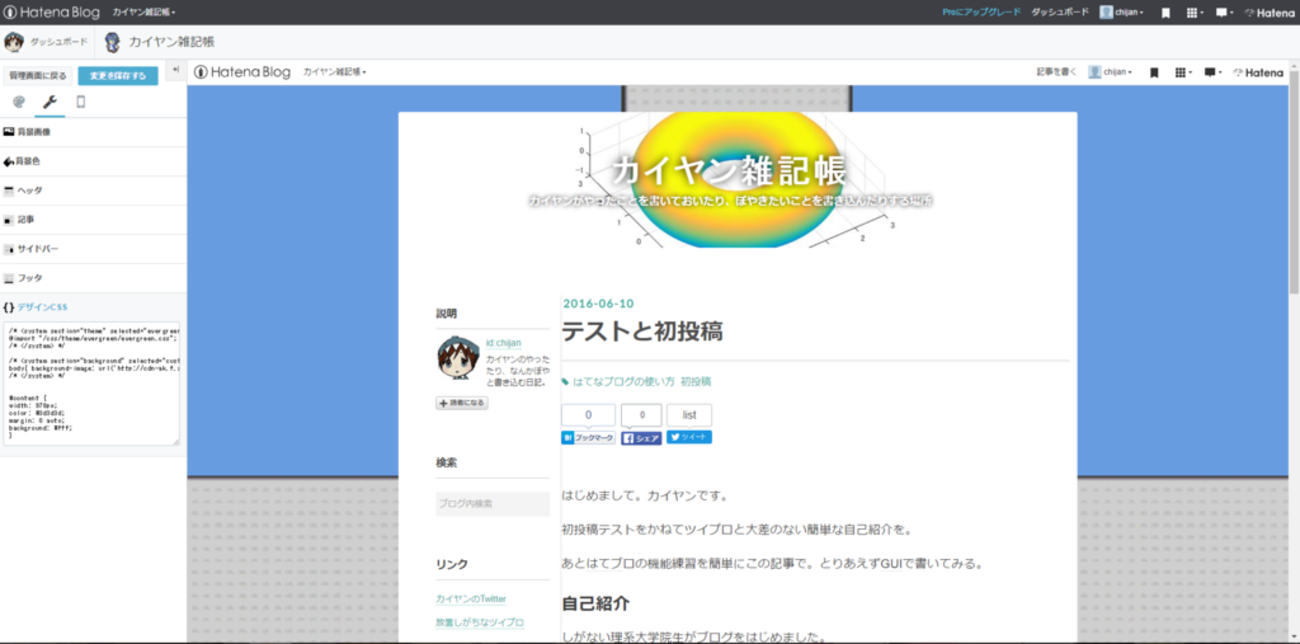Click 変更を保存する button
The width and height of the screenshot is (1300, 644).
tap(118, 76)
